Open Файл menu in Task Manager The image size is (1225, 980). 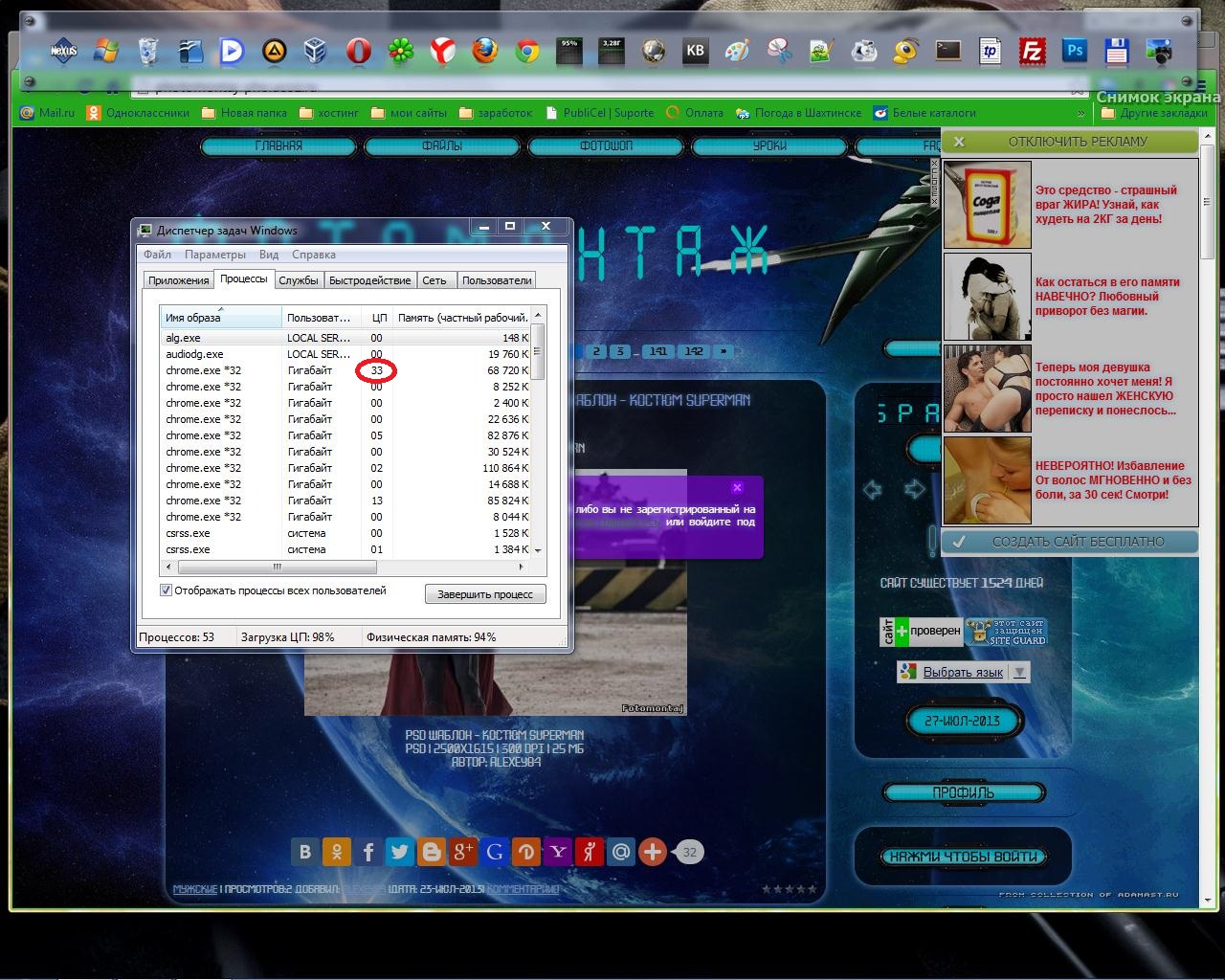(157, 255)
